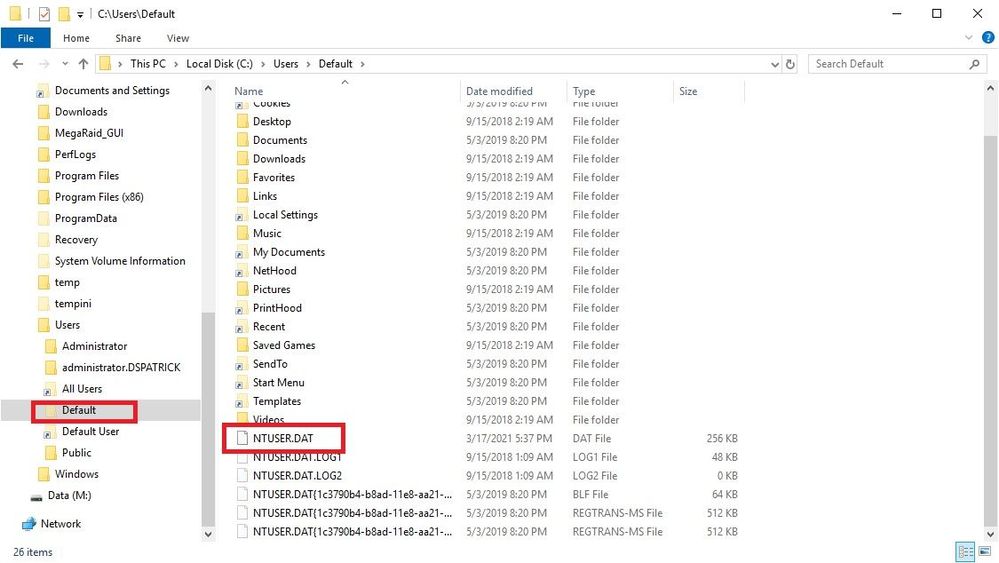This screenshot has height=563, width=999.
Task: Sort by the Name column header
Action: (248, 91)
